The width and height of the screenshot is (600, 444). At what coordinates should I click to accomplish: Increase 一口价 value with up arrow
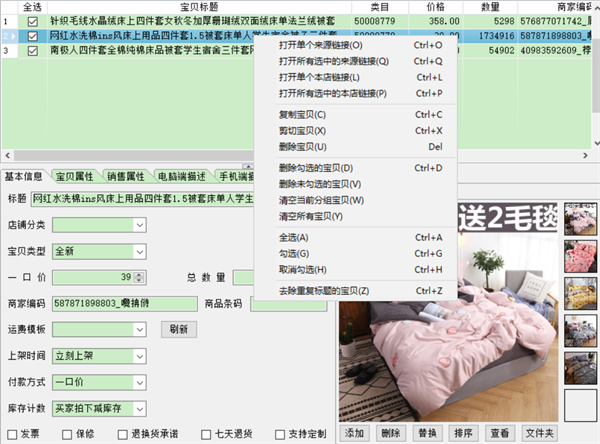(139, 274)
